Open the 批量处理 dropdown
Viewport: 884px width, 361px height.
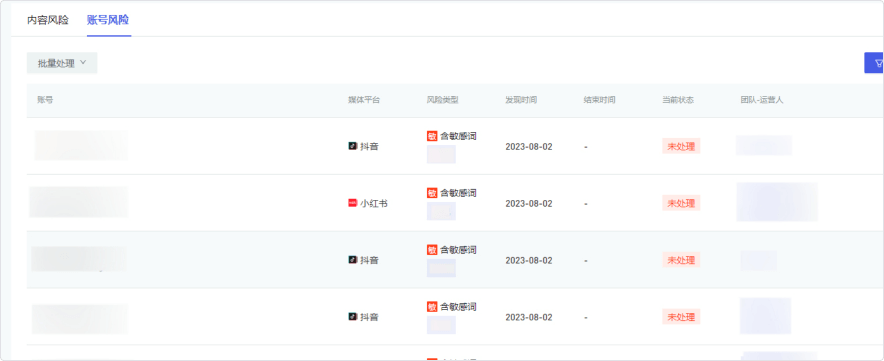pos(62,63)
